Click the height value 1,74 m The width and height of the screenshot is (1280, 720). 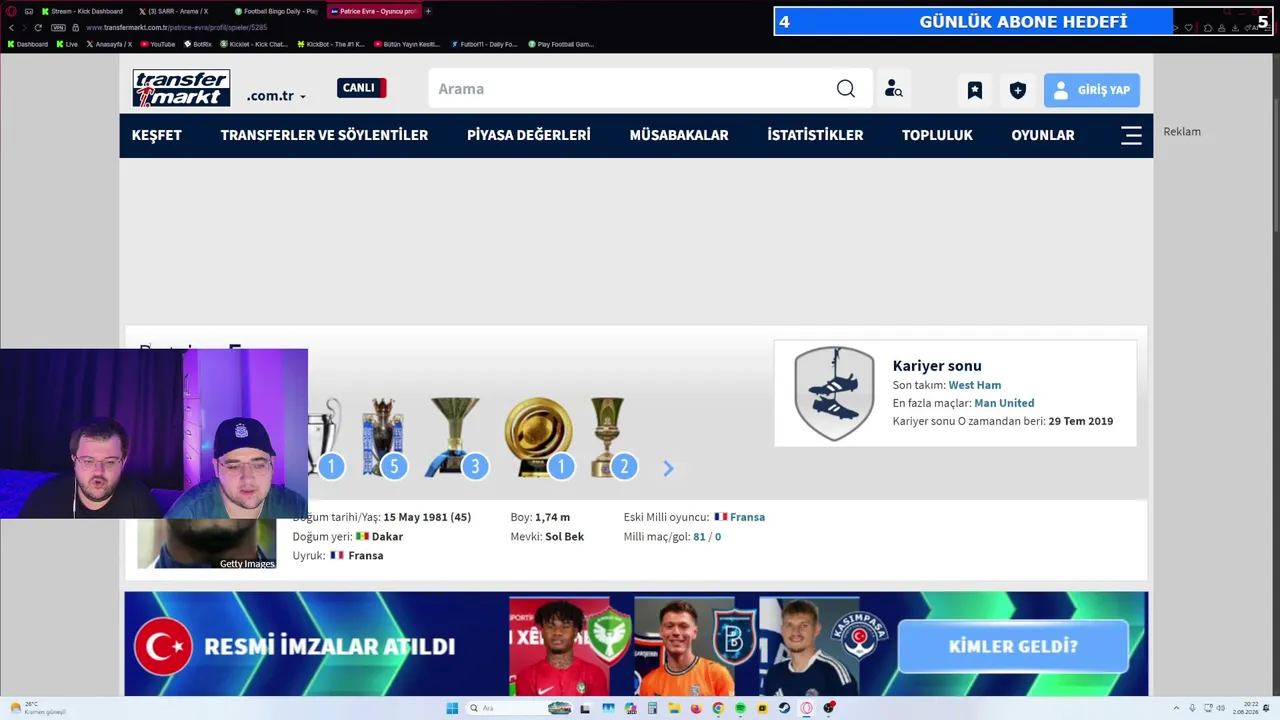click(553, 517)
